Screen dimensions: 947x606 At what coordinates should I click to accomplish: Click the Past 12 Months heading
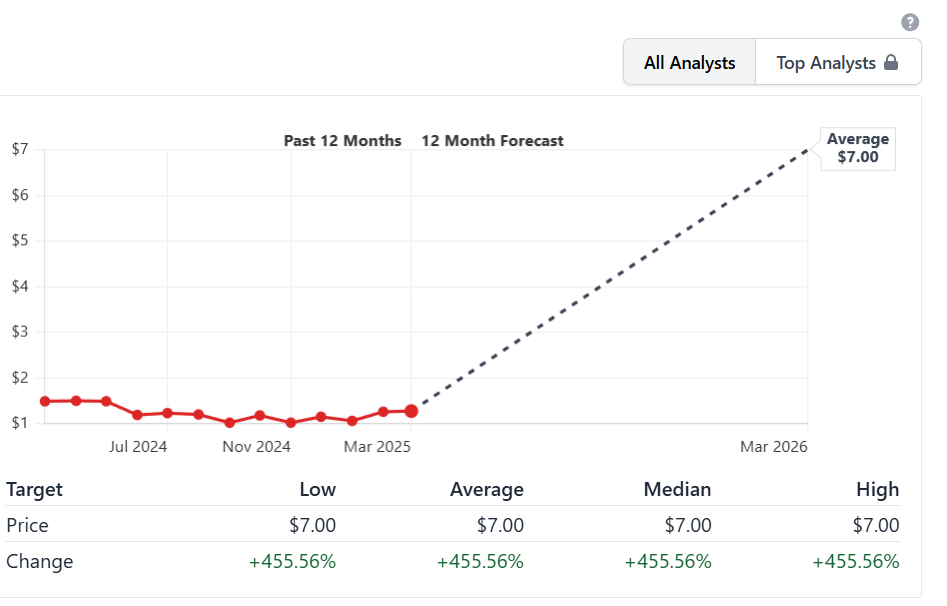pyautogui.click(x=342, y=141)
